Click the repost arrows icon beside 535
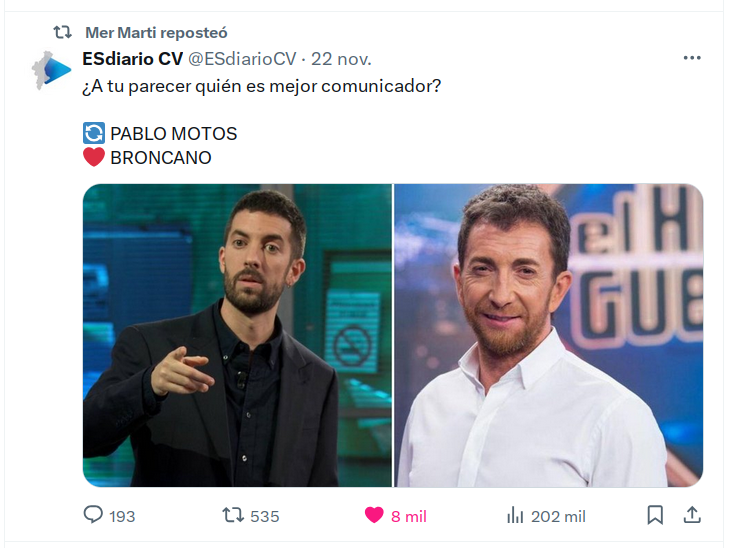Viewport: 733px width, 548px height. click(x=233, y=515)
